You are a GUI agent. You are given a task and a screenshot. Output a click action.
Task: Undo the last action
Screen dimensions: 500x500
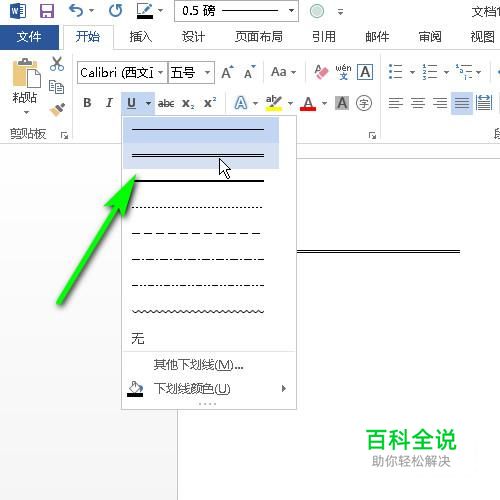coord(76,11)
